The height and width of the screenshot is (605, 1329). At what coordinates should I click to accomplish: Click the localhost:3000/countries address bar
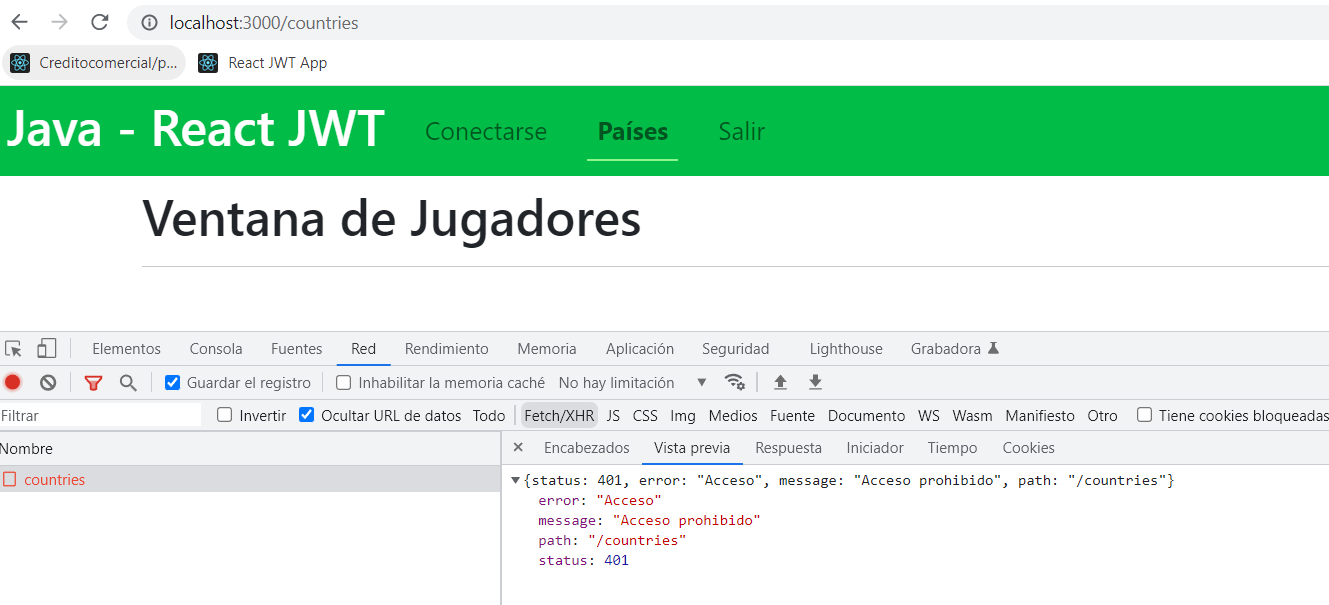point(728,22)
